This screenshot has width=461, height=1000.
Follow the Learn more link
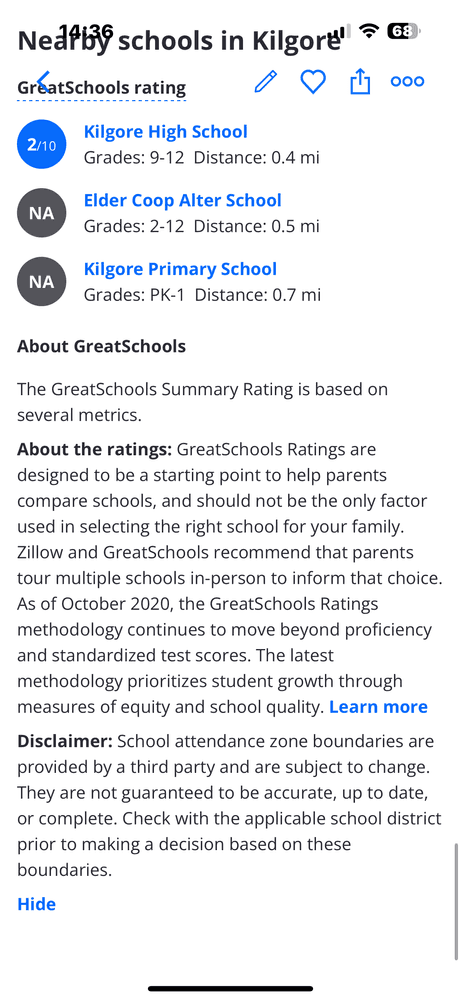[x=378, y=707]
